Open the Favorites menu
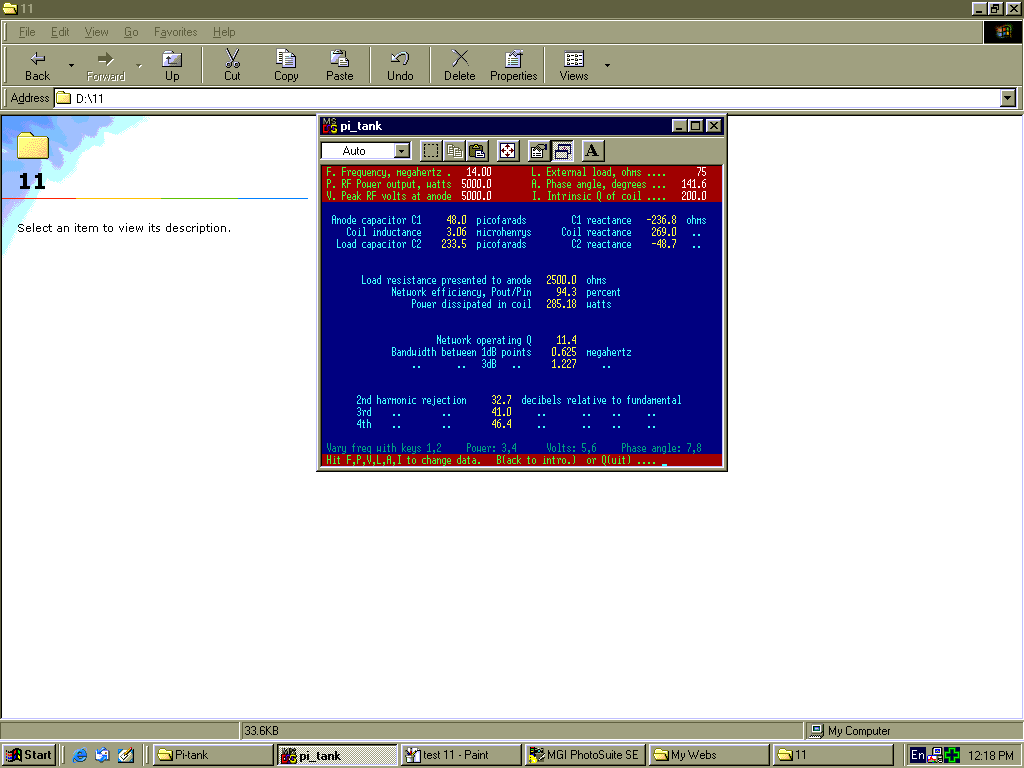Image resolution: width=1024 pixels, height=768 pixels. [x=176, y=32]
